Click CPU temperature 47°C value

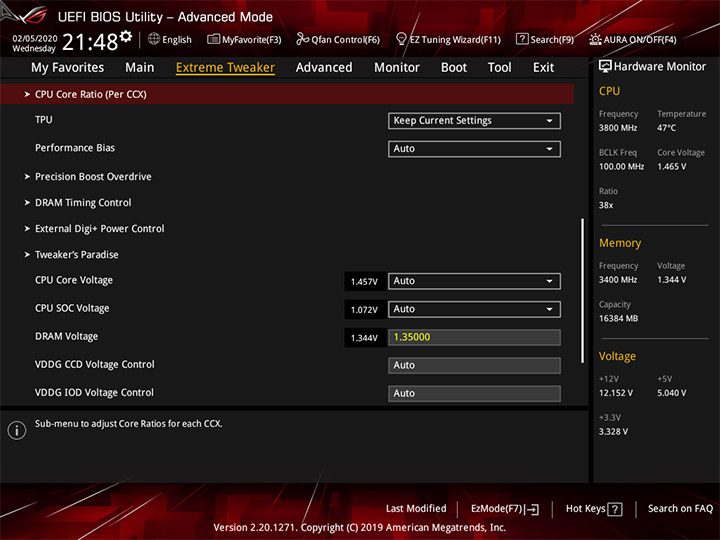click(x=666, y=128)
